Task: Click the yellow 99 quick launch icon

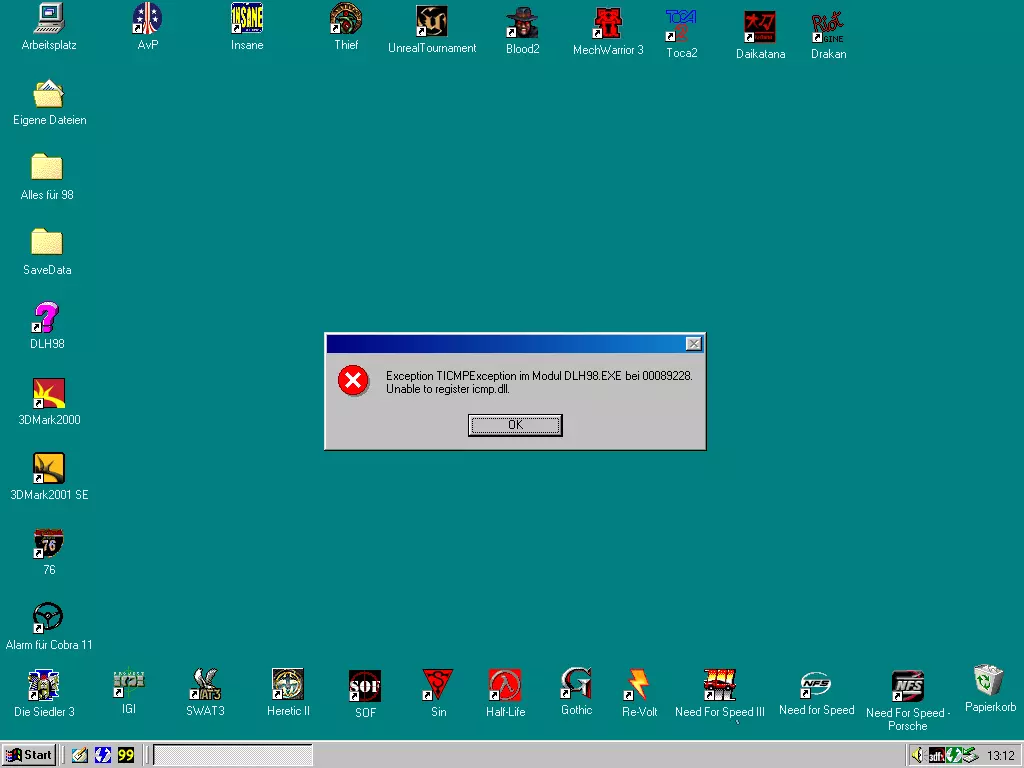Action: 126,756
